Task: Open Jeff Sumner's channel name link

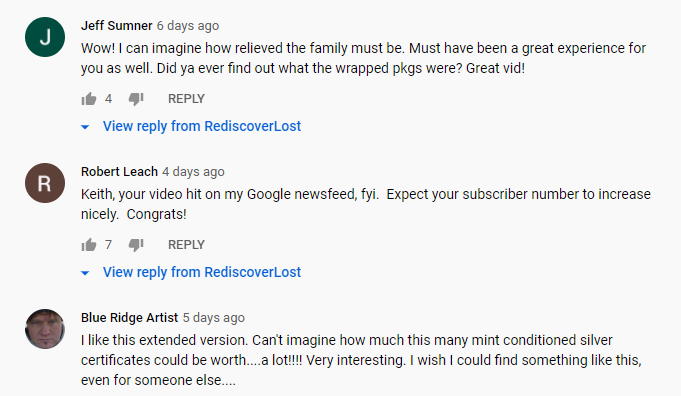Action: tap(116, 26)
